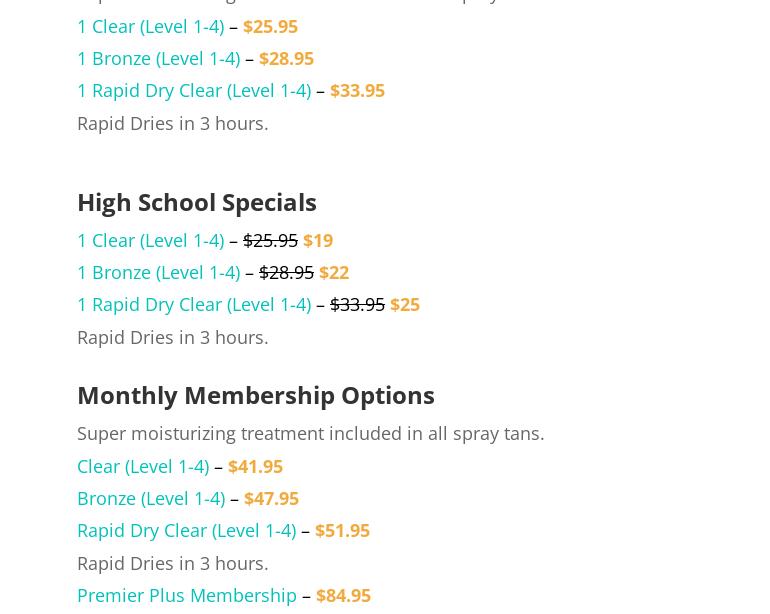Click the High School Specials heading
The width and height of the screenshot is (770, 614).
pos(197,202)
